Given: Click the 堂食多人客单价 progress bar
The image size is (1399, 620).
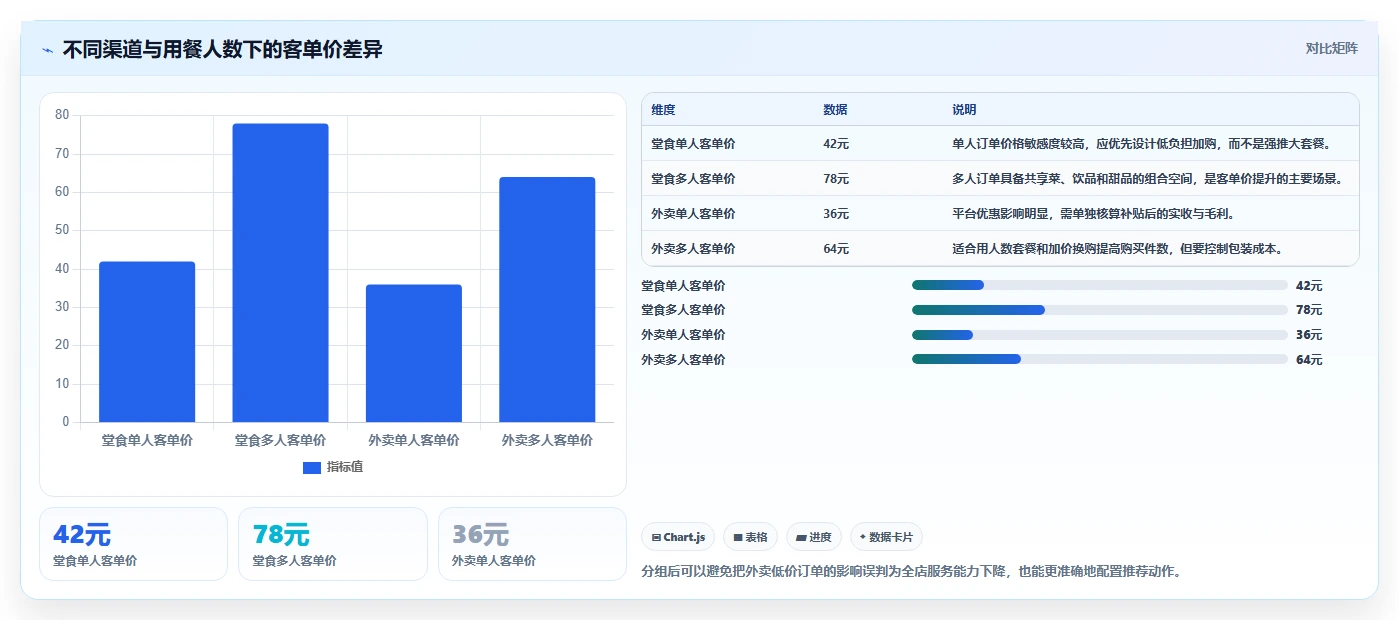Looking at the screenshot, I should [1100, 310].
